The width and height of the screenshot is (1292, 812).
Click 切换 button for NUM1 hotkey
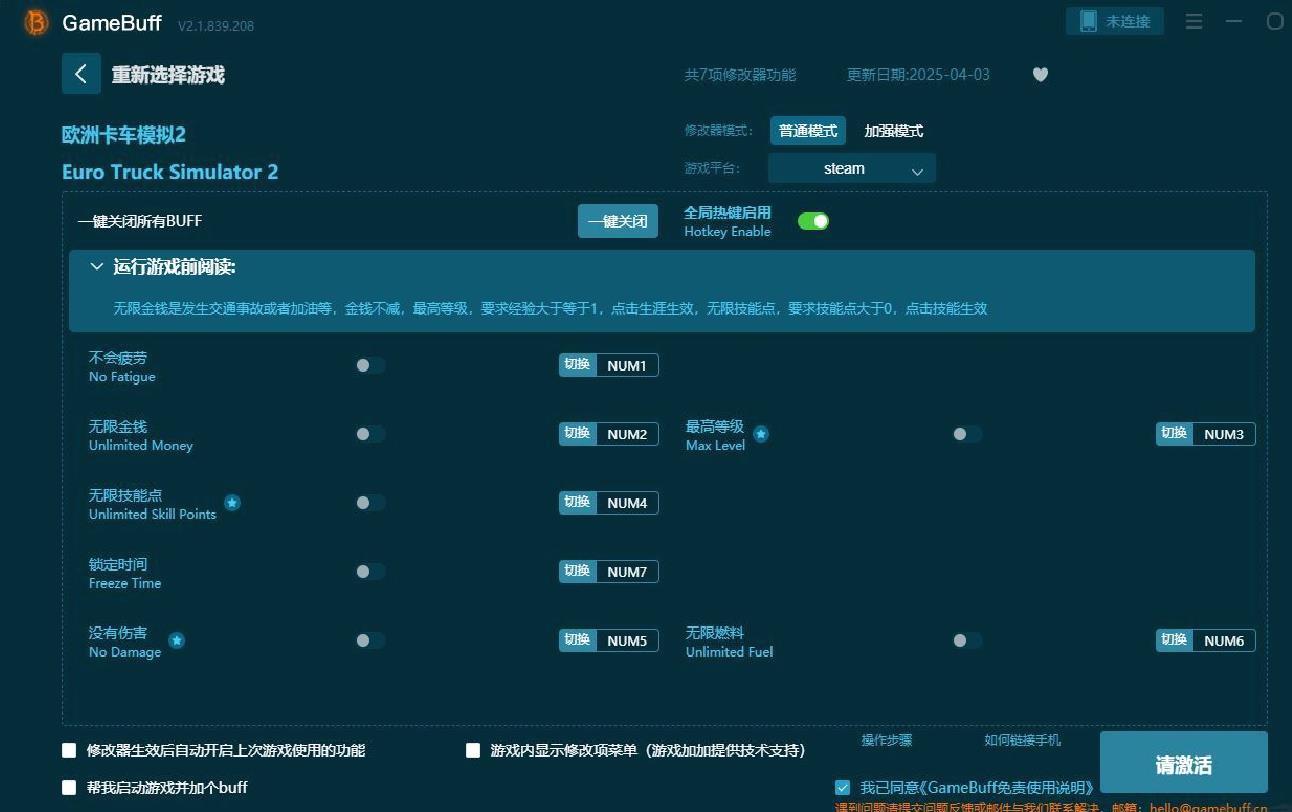click(577, 365)
